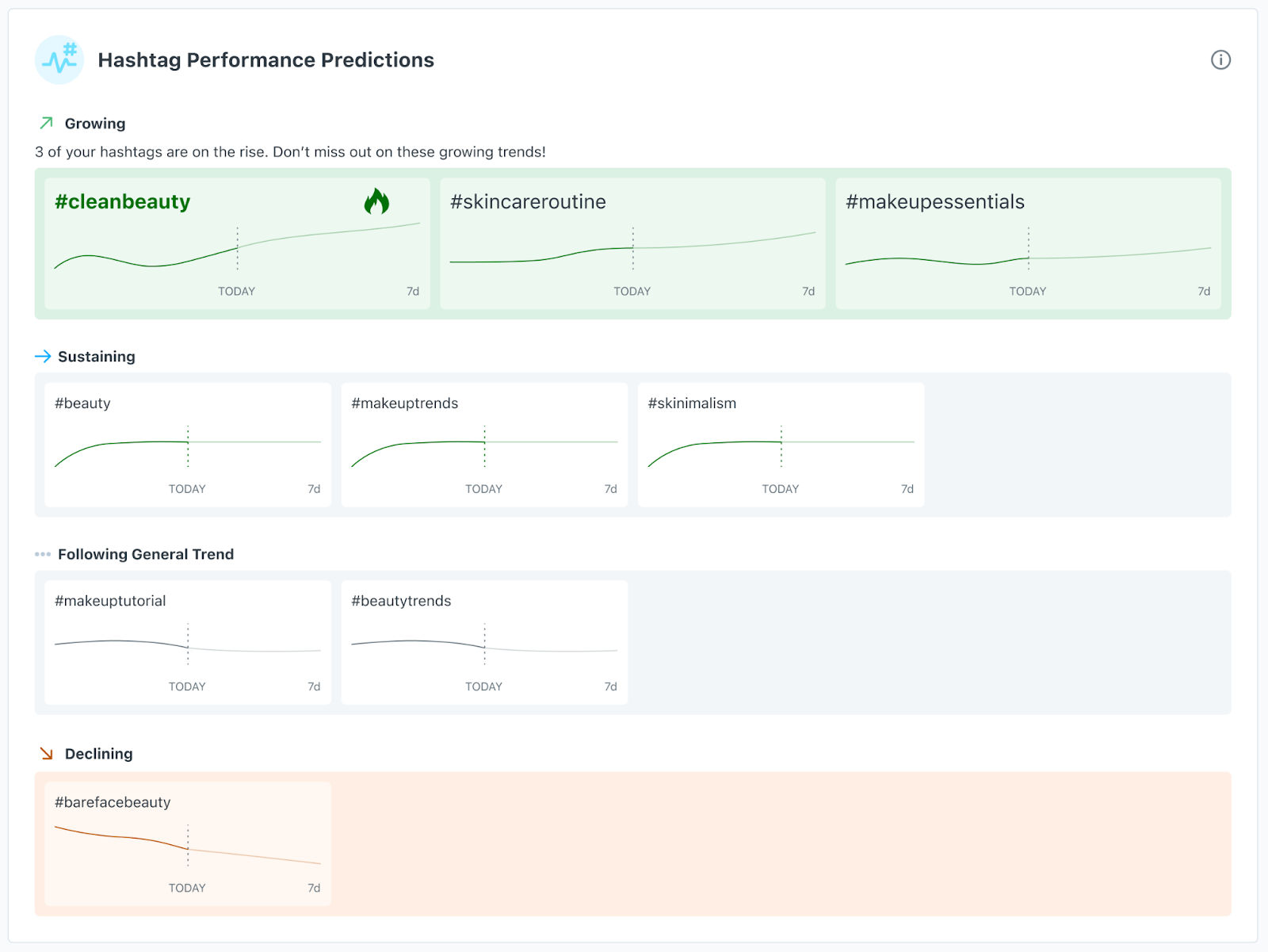Click TODAY label on #beauty card
Screen dimensions: 1268x952
click(187, 489)
